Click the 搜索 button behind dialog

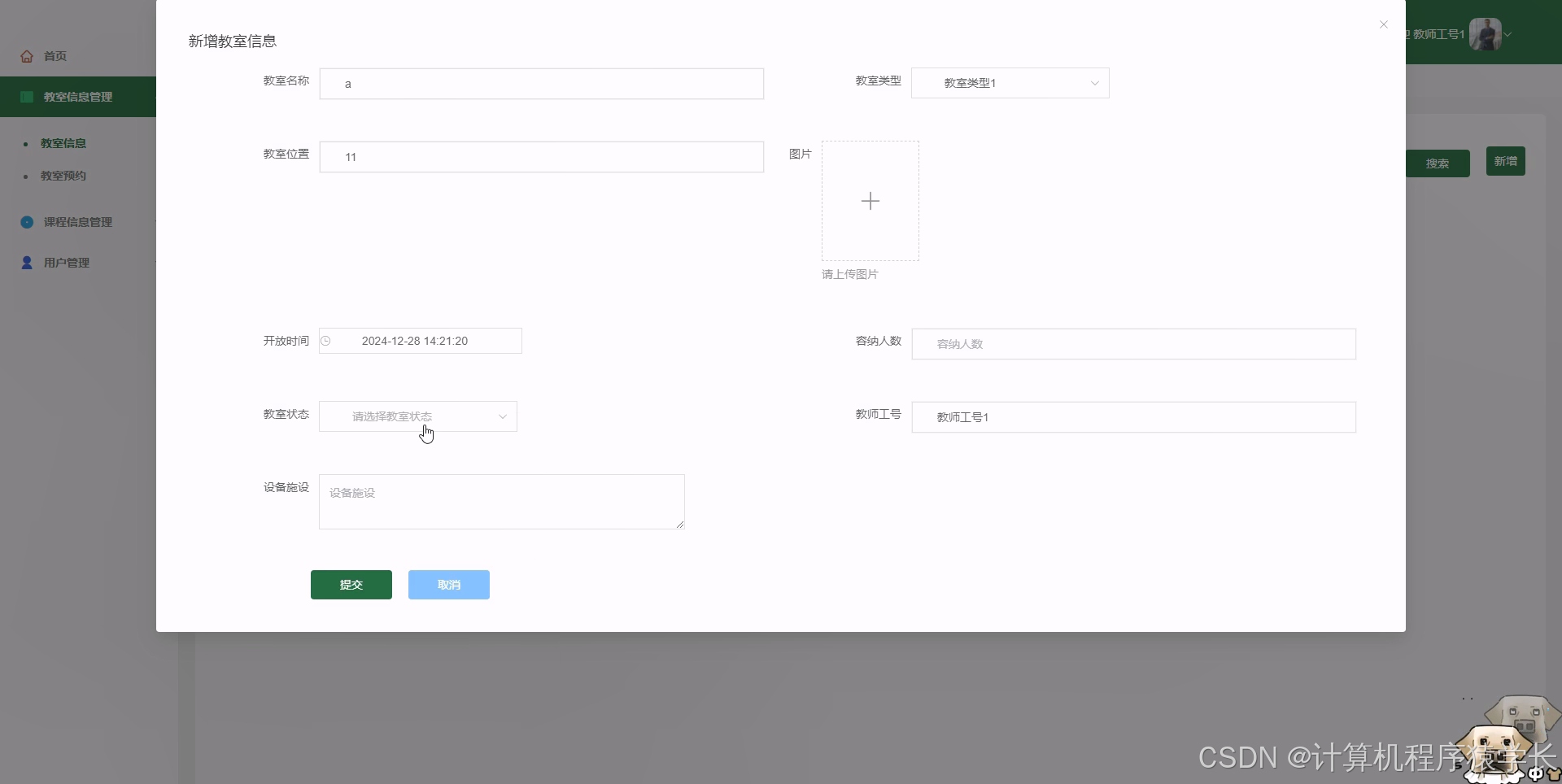coord(1438,163)
